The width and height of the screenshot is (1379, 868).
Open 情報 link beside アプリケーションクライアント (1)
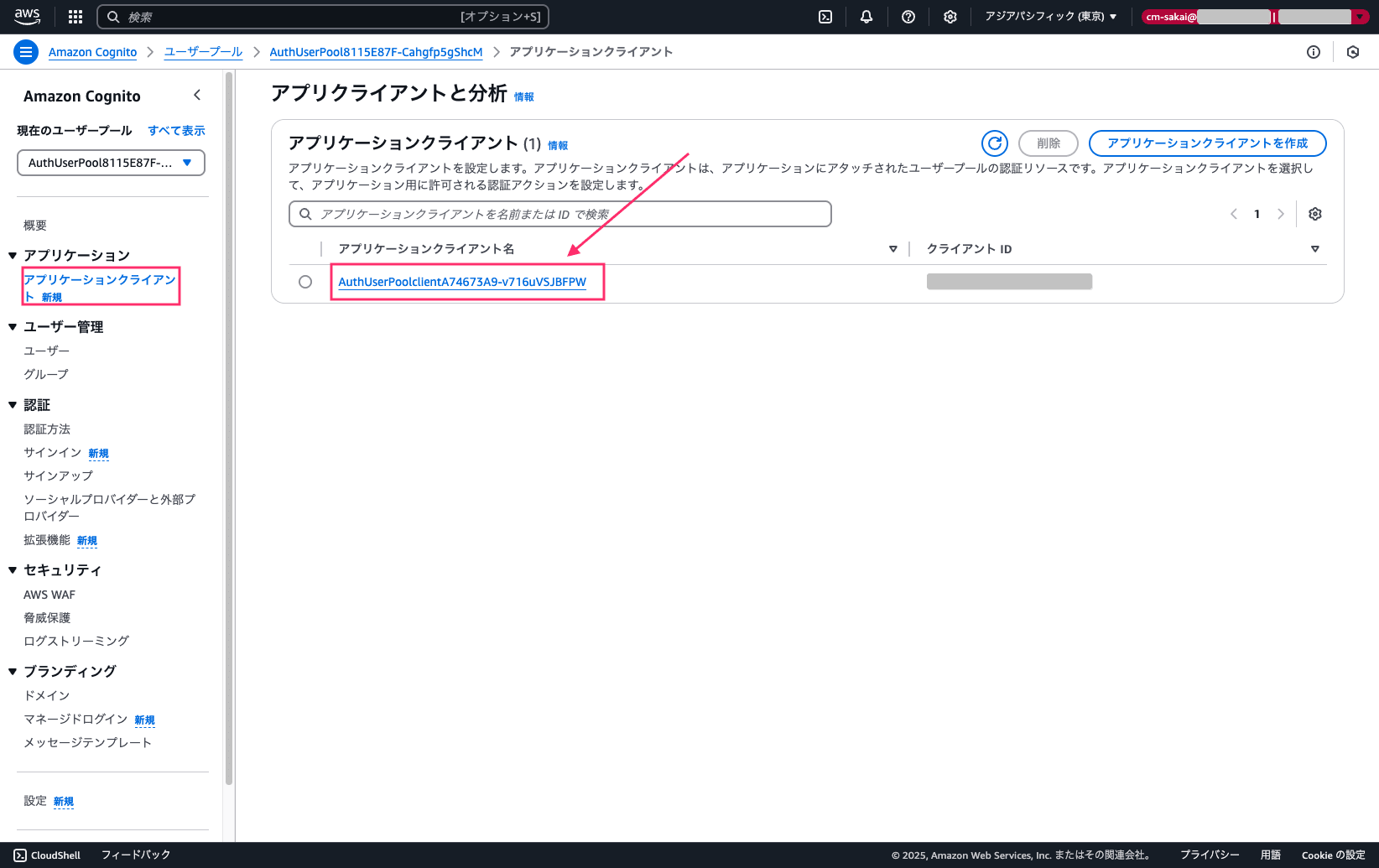tap(558, 146)
